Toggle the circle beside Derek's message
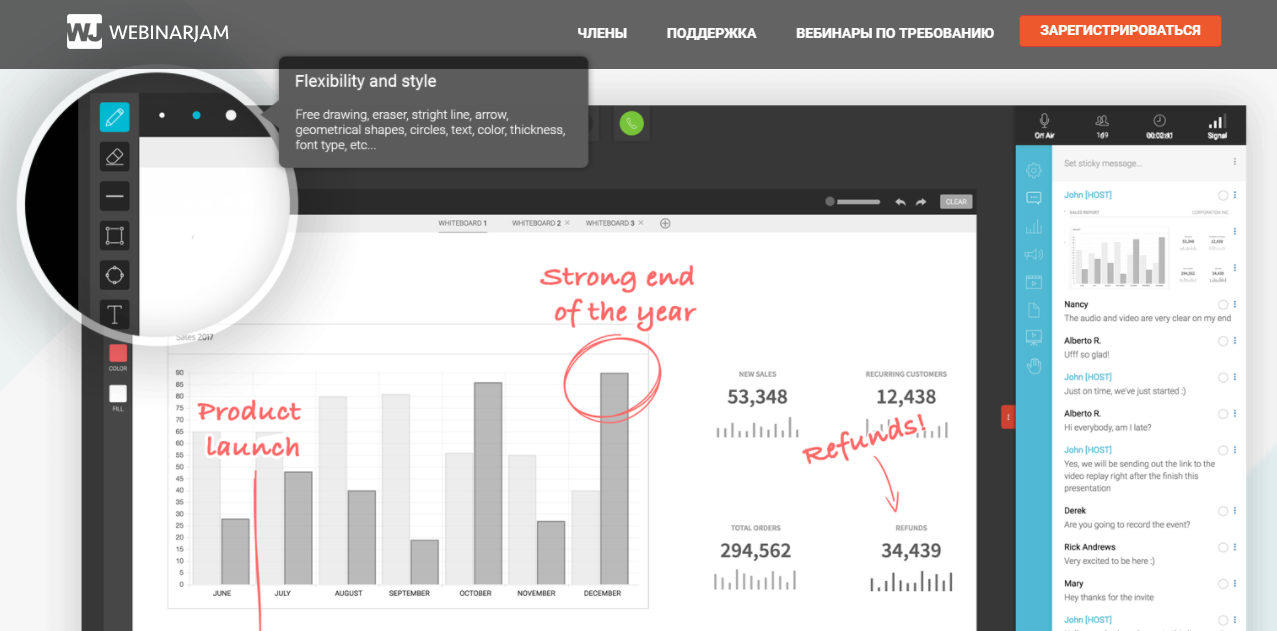The height and width of the screenshot is (631, 1277). tap(1223, 511)
